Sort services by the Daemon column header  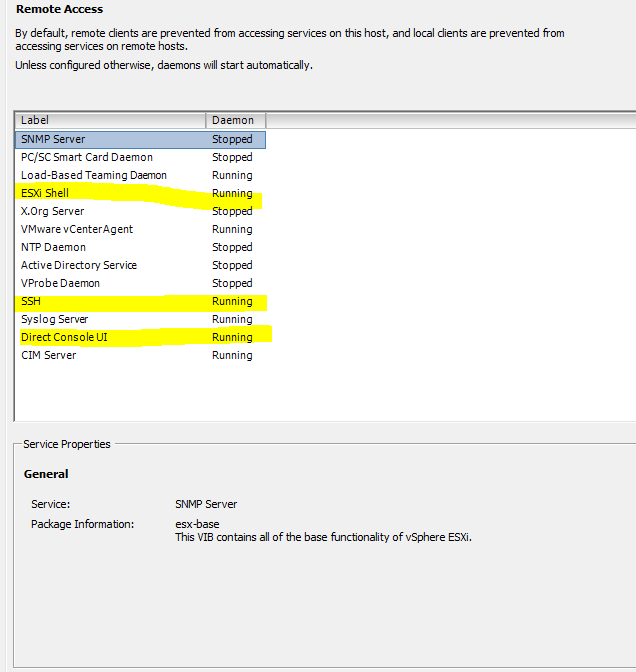[236, 120]
